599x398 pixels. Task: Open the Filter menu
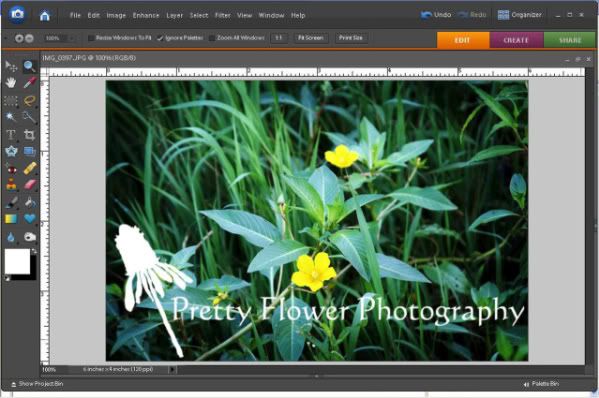(222, 15)
